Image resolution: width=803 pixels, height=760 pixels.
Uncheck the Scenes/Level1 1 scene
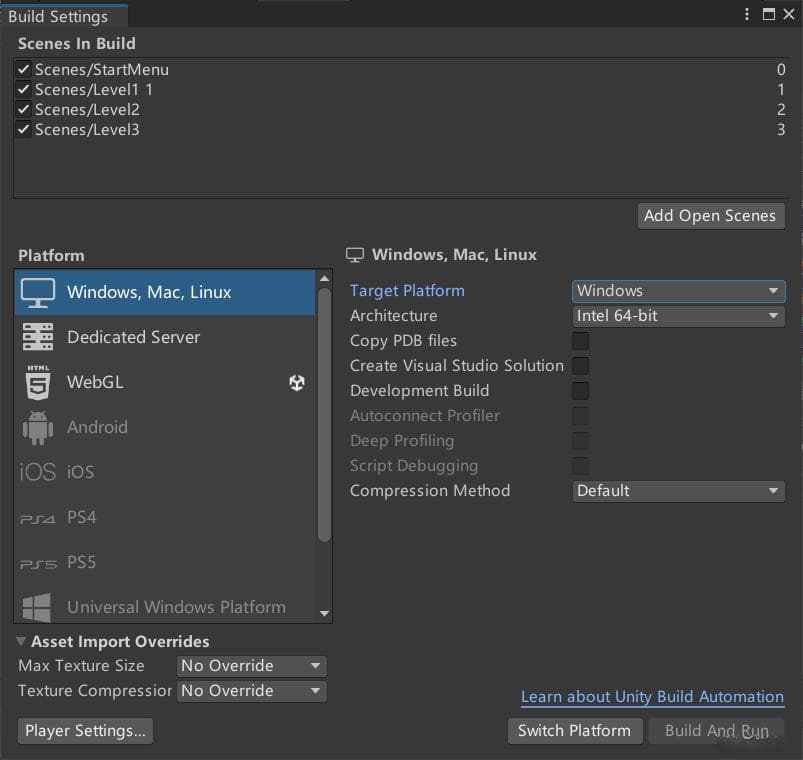[x=23, y=89]
